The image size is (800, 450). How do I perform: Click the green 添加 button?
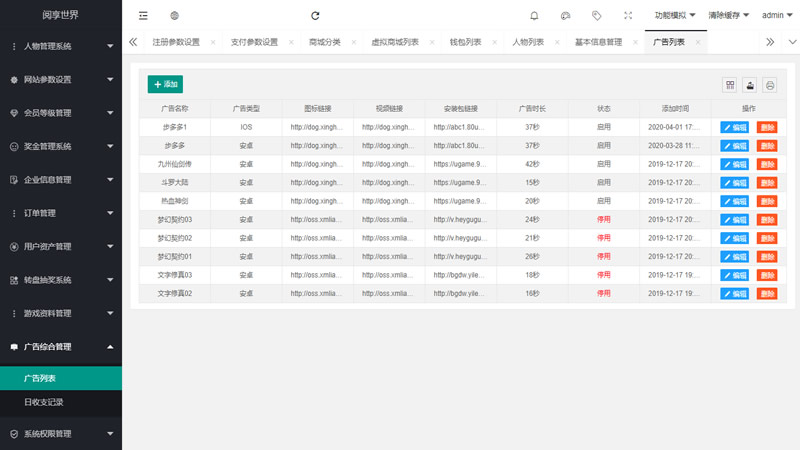click(165, 85)
